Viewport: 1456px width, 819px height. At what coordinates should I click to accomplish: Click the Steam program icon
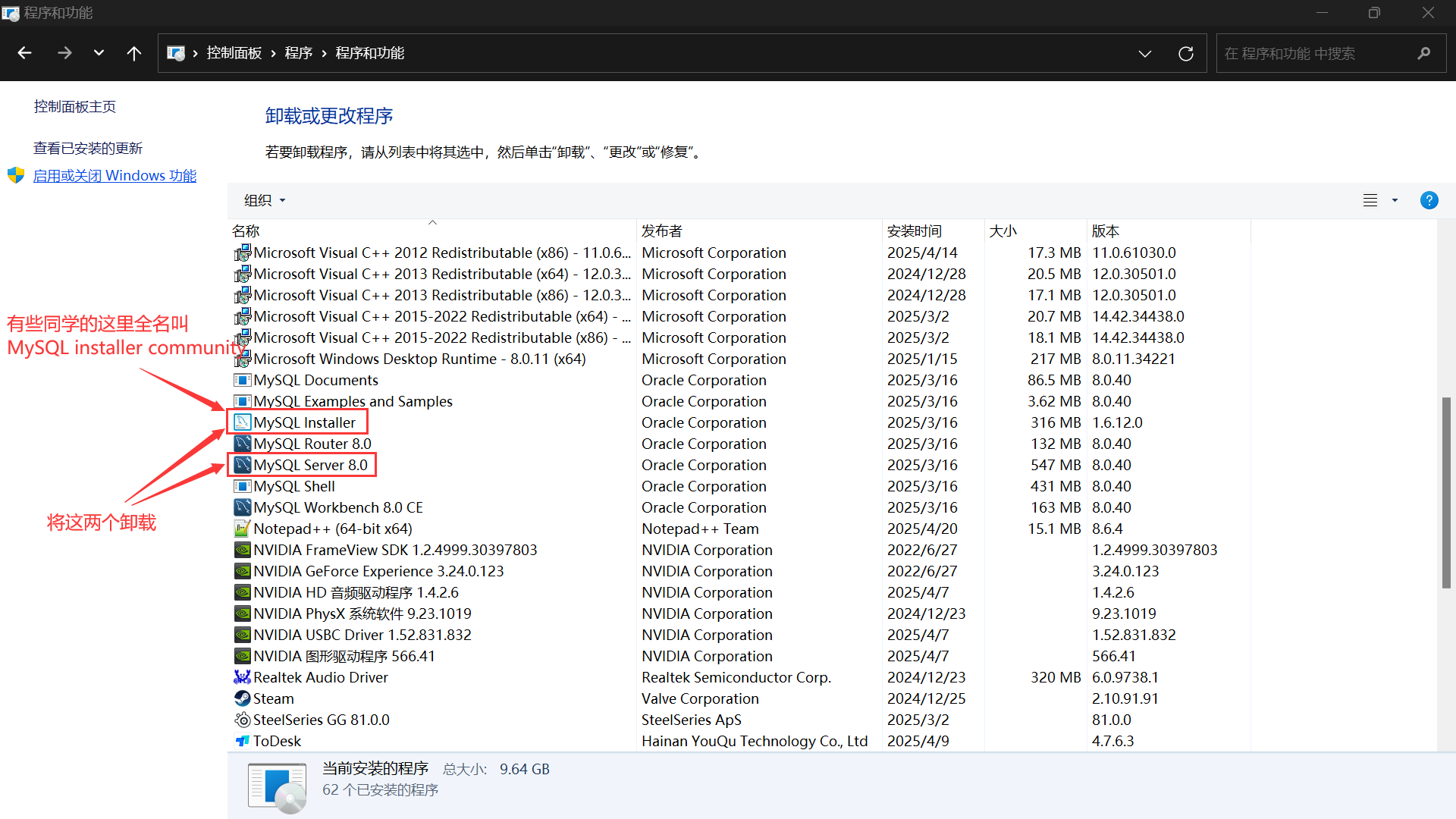pyautogui.click(x=243, y=698)
